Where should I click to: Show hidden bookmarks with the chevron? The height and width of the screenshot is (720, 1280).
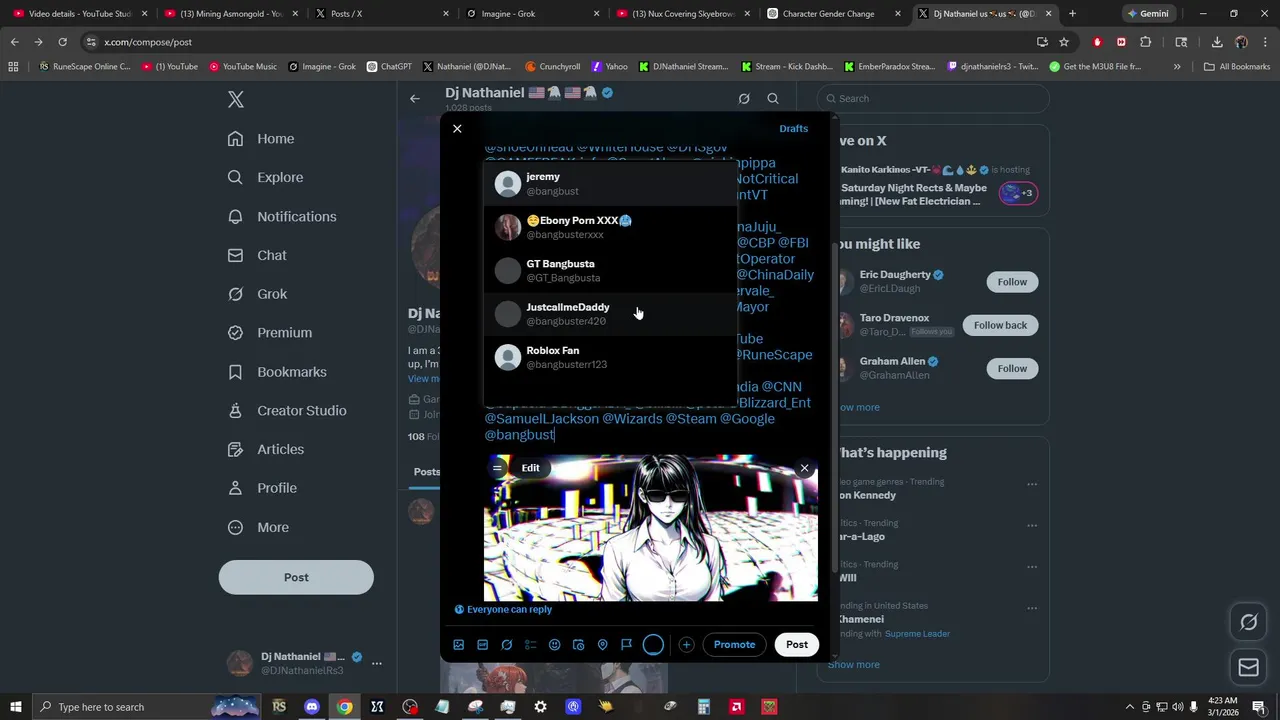pos(1177,66)
